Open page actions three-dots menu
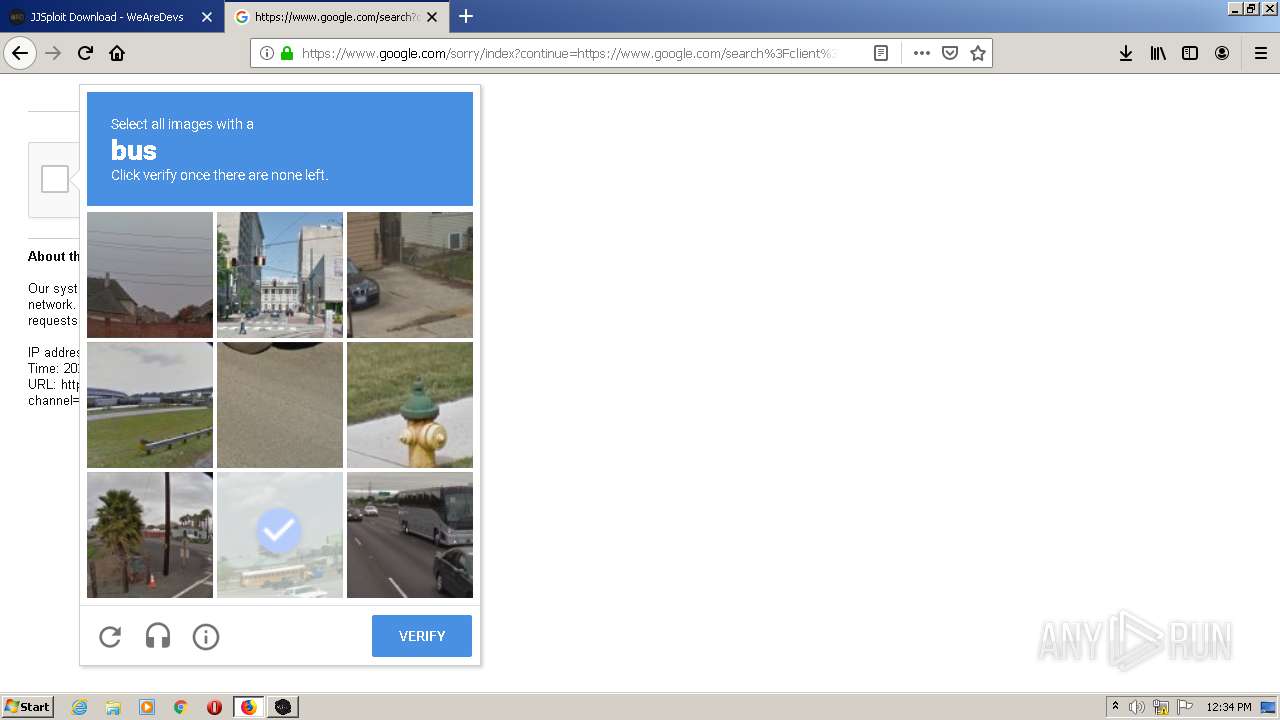The width and height of the screenshot is (1280, 720). point(922,53)
